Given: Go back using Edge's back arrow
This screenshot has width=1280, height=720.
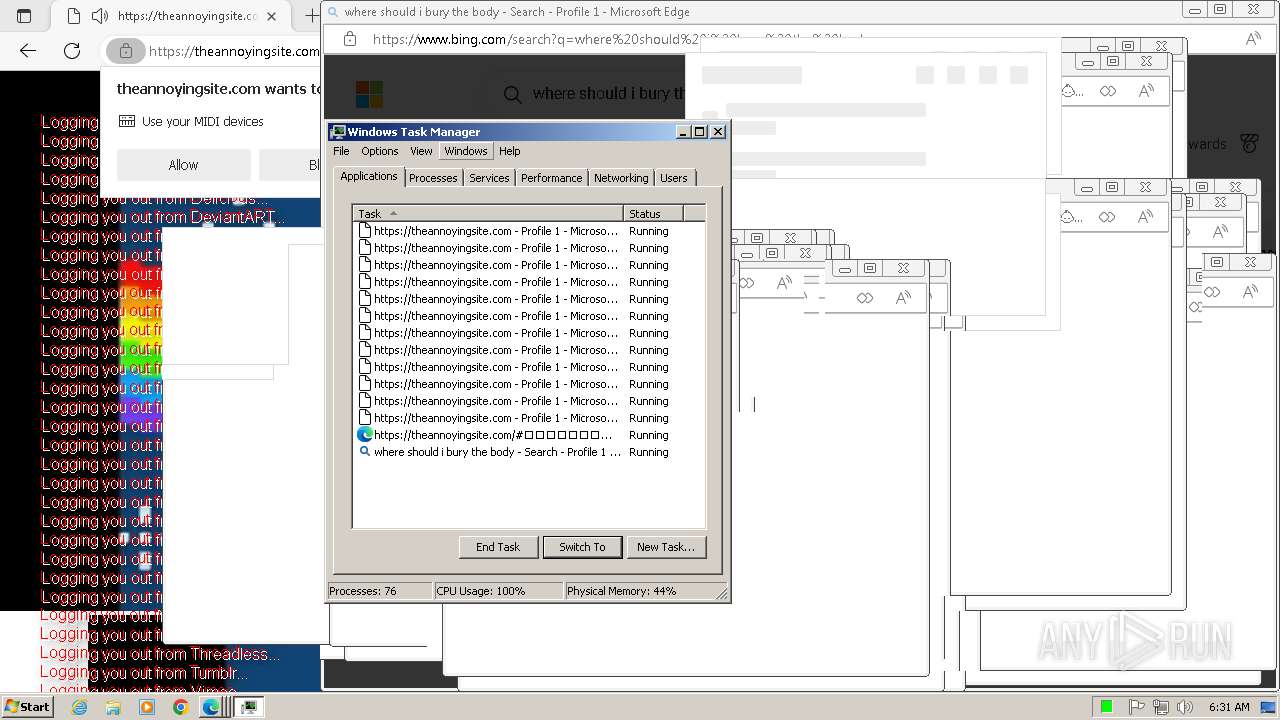Looking at the screenshot, I should point(28,50).
